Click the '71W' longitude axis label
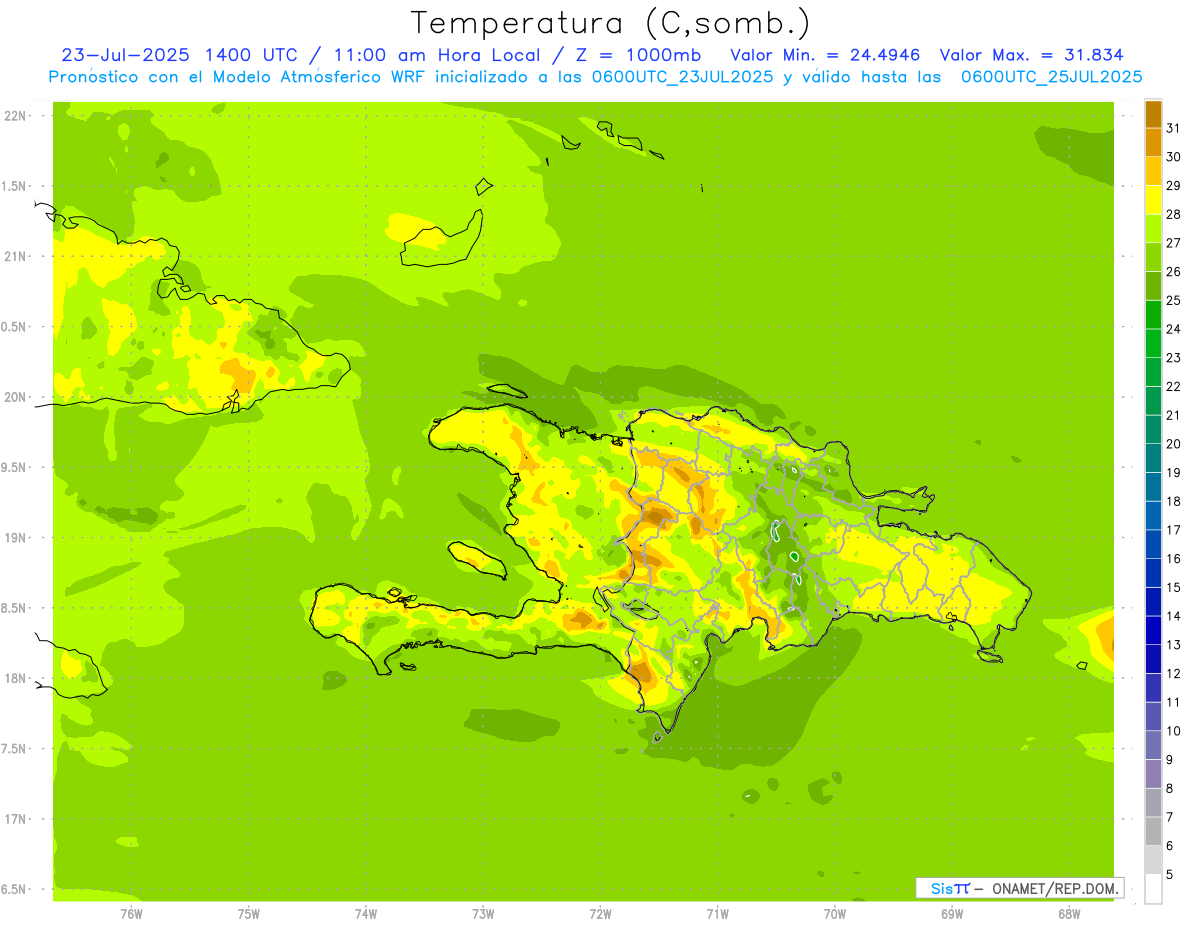This screenshot has width=1200, height=927. [x=717, y=914]
